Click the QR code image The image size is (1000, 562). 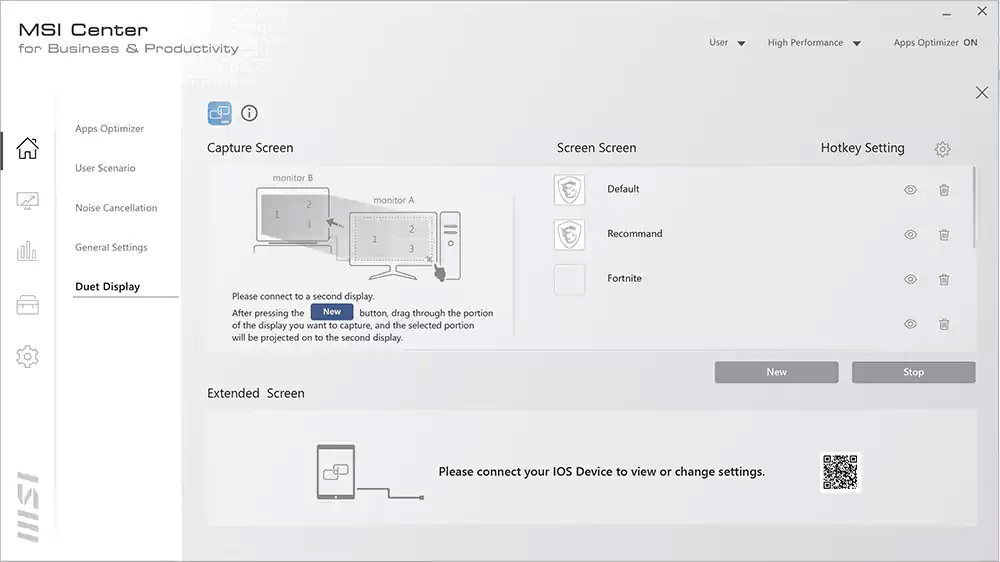[x=840, y=472]
